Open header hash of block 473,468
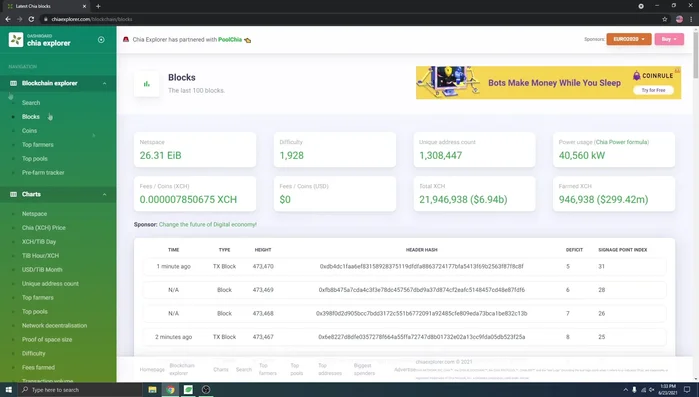This screenshot has height=397, width=699. (x=421, y=313)
